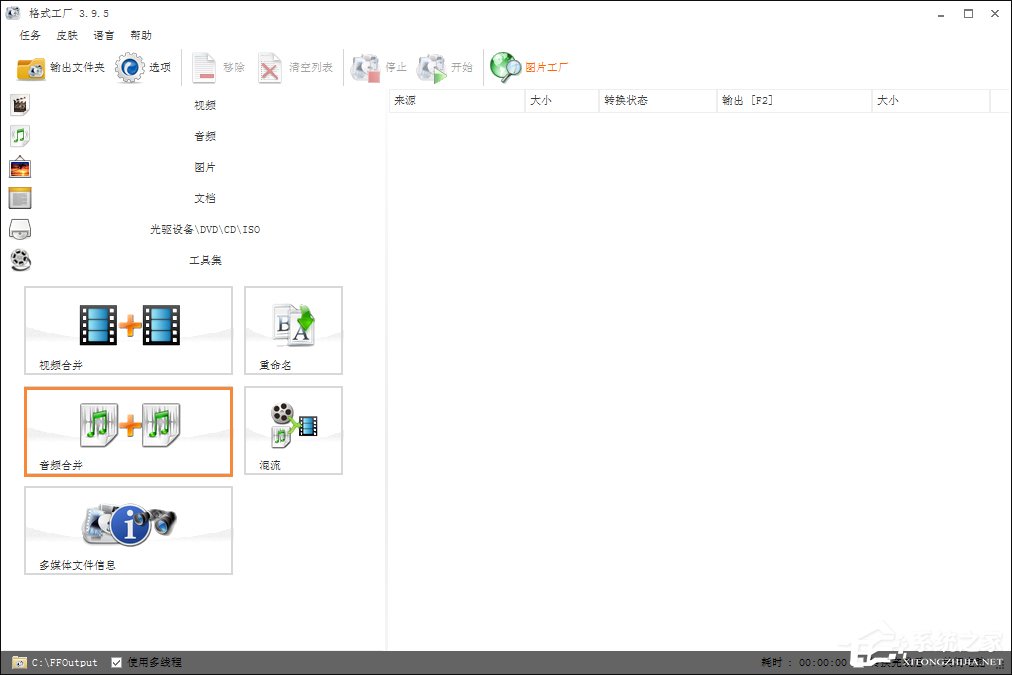This screenshot has height=675, width=1012.
Task: Open the 皮肤 skin menu
Action: 67,35
